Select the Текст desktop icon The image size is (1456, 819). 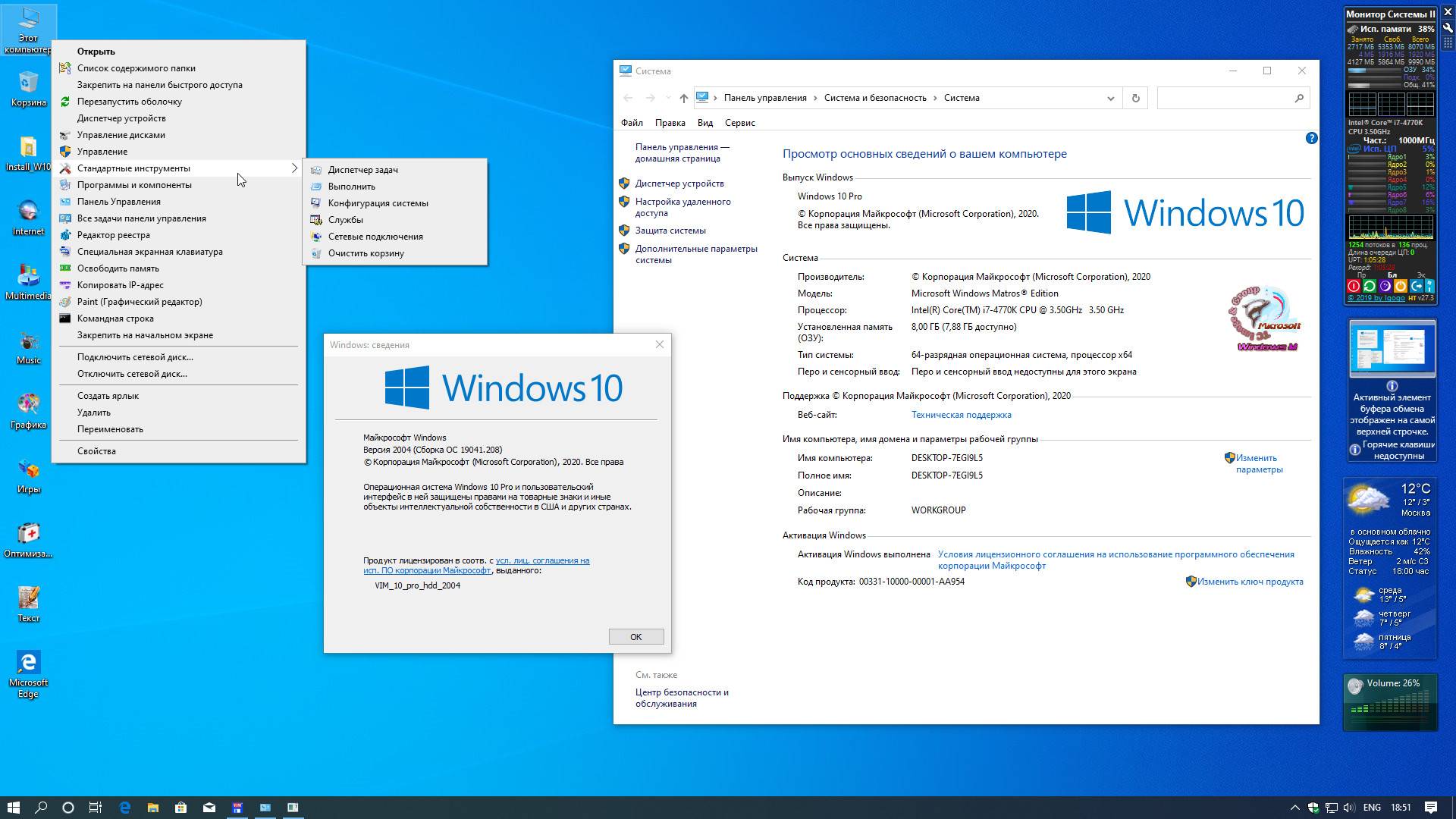pyautogui.click(x=28, y=604)
